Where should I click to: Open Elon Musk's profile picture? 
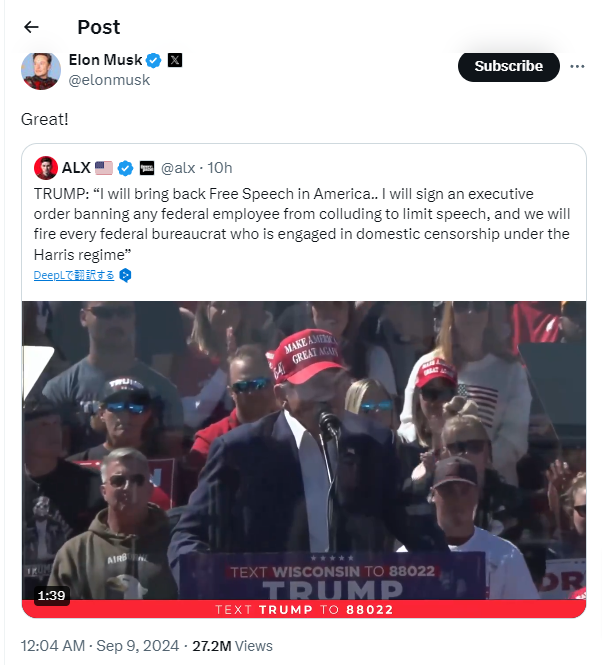pyautogui.click(x=40, y=69)
